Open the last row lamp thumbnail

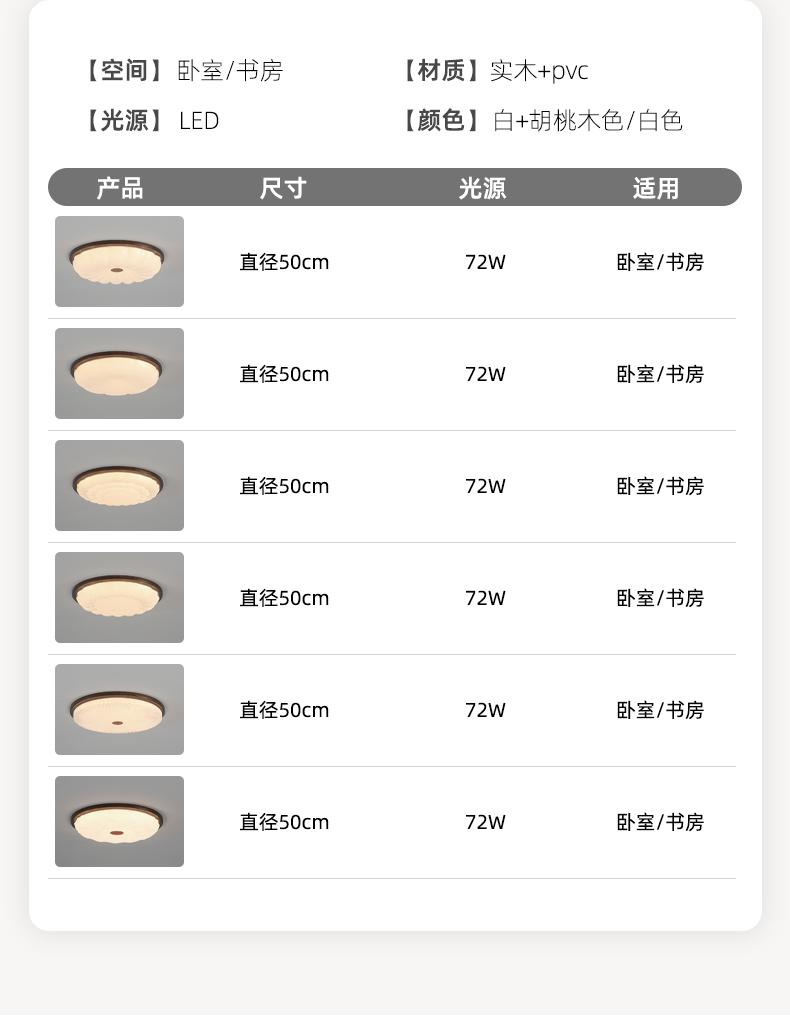pos(119,821)
